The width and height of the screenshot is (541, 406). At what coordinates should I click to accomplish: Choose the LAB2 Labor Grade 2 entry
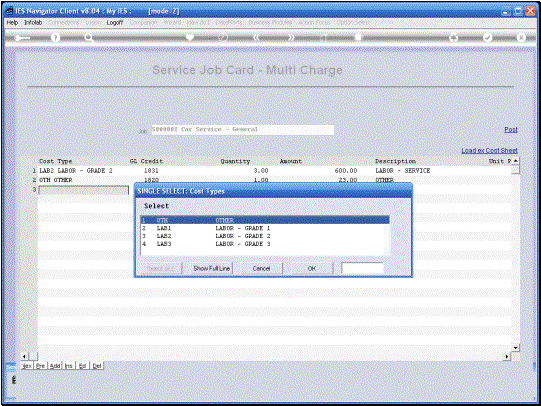(265, 236)
